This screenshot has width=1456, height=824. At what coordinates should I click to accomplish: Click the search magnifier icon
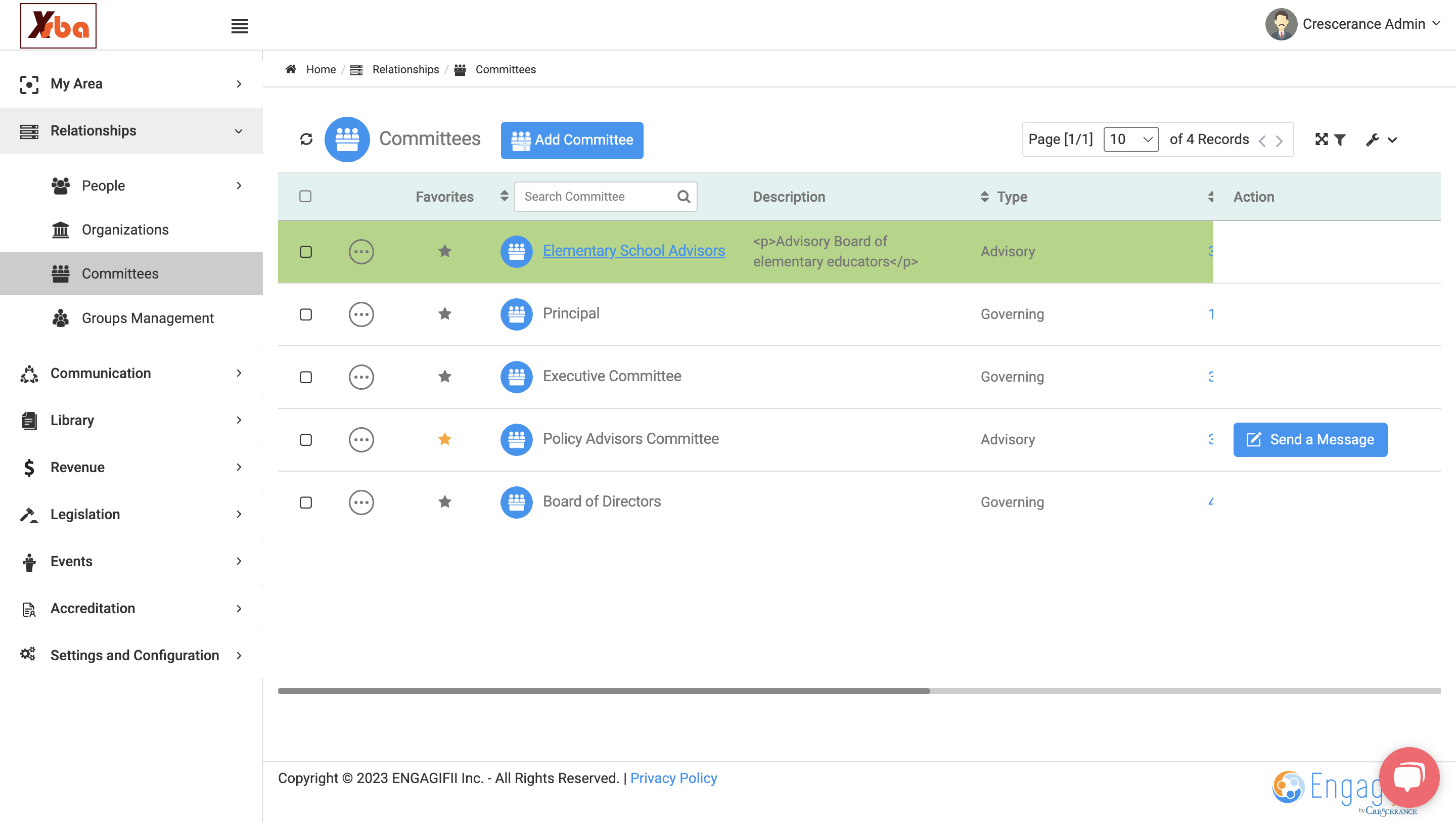coord(684,196)
